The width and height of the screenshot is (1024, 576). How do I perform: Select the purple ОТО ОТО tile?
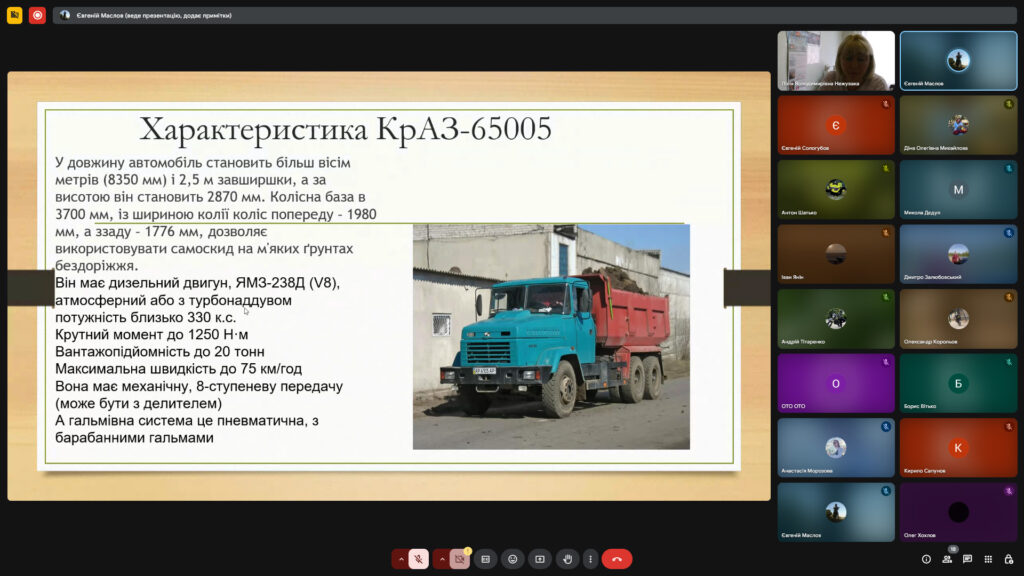[x=836, y=383]
